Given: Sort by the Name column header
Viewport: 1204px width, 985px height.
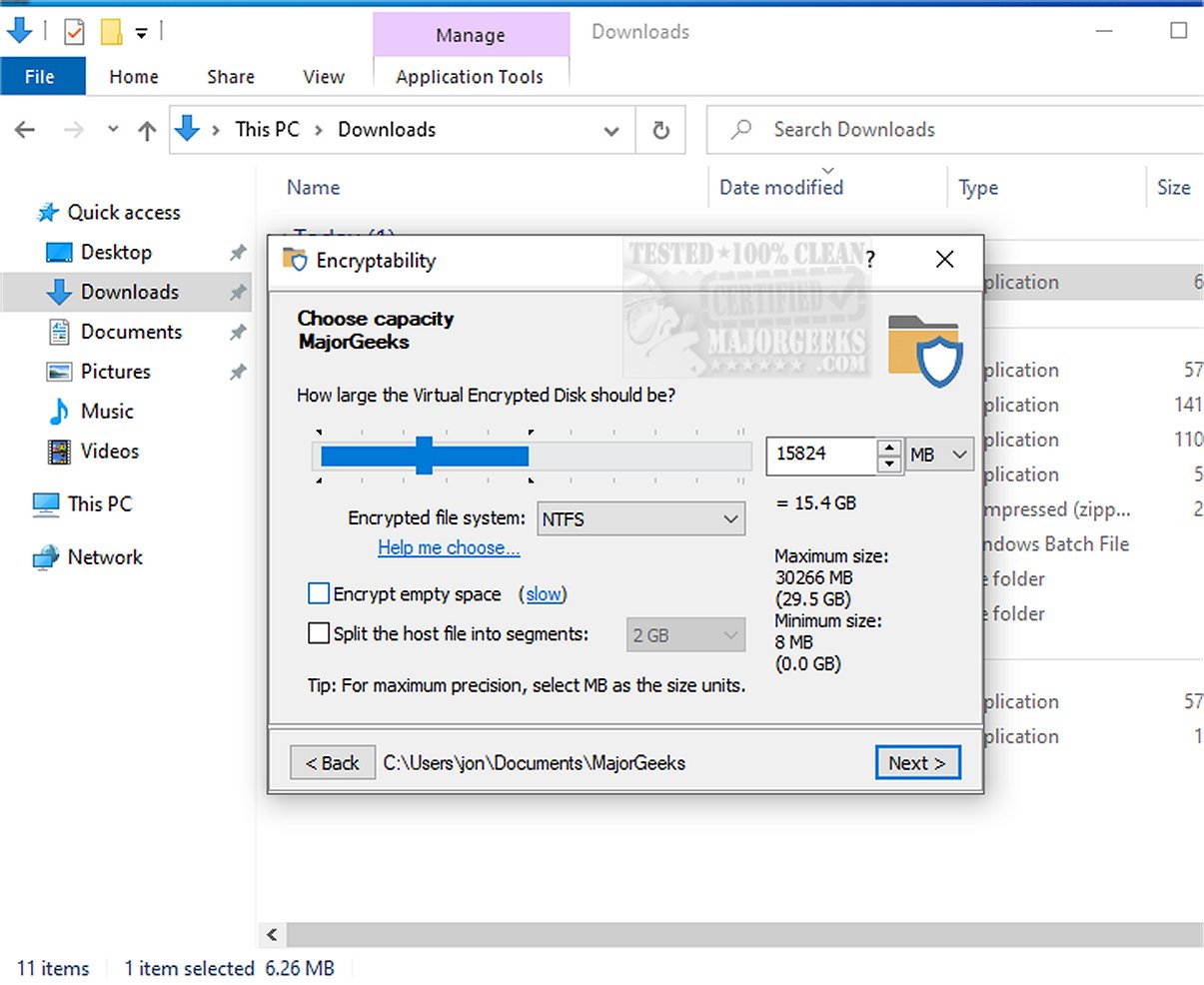Looking at the screenshot, I should (313, 188).
